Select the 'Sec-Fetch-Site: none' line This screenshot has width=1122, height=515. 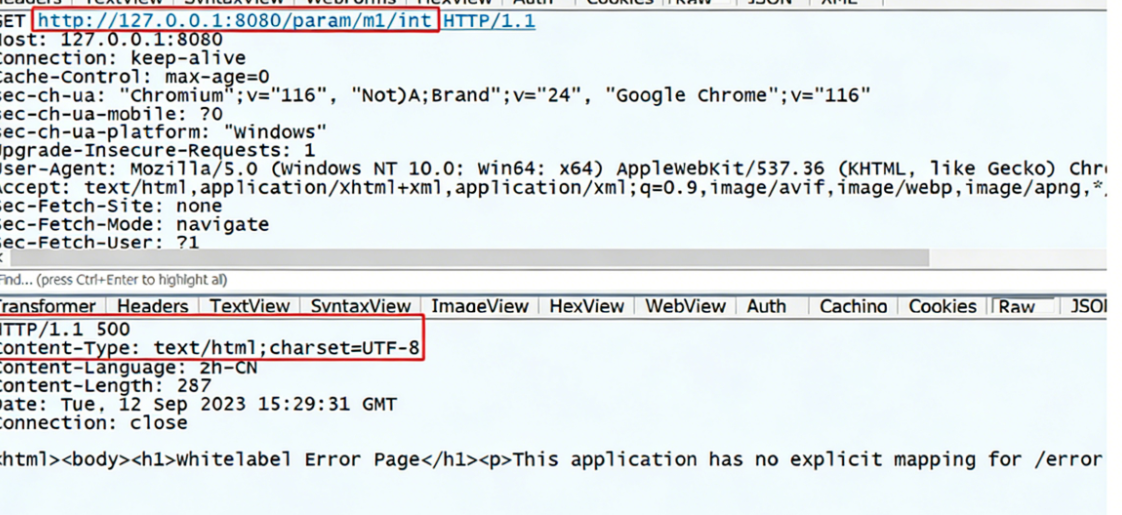tap(111, 206)
